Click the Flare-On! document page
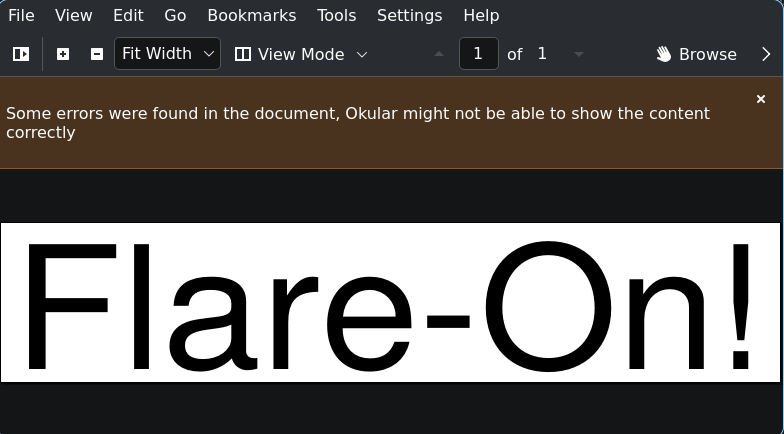Viewport: 784px width, 434px height. click(390, 302)
